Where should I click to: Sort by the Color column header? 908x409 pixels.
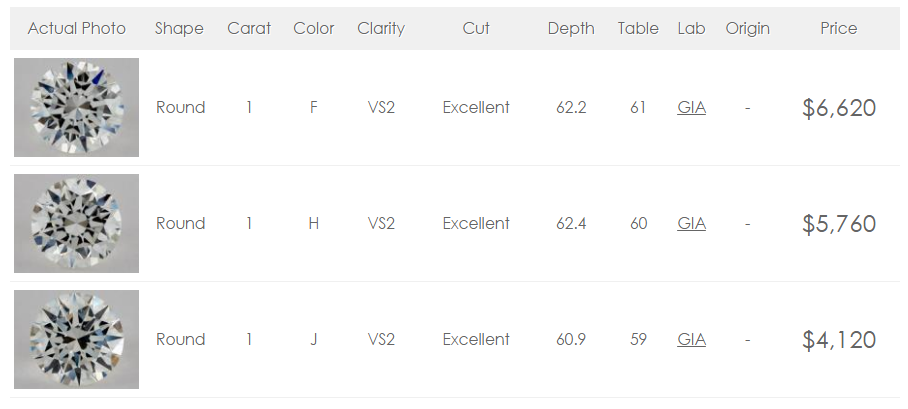(x=313, y=28)
